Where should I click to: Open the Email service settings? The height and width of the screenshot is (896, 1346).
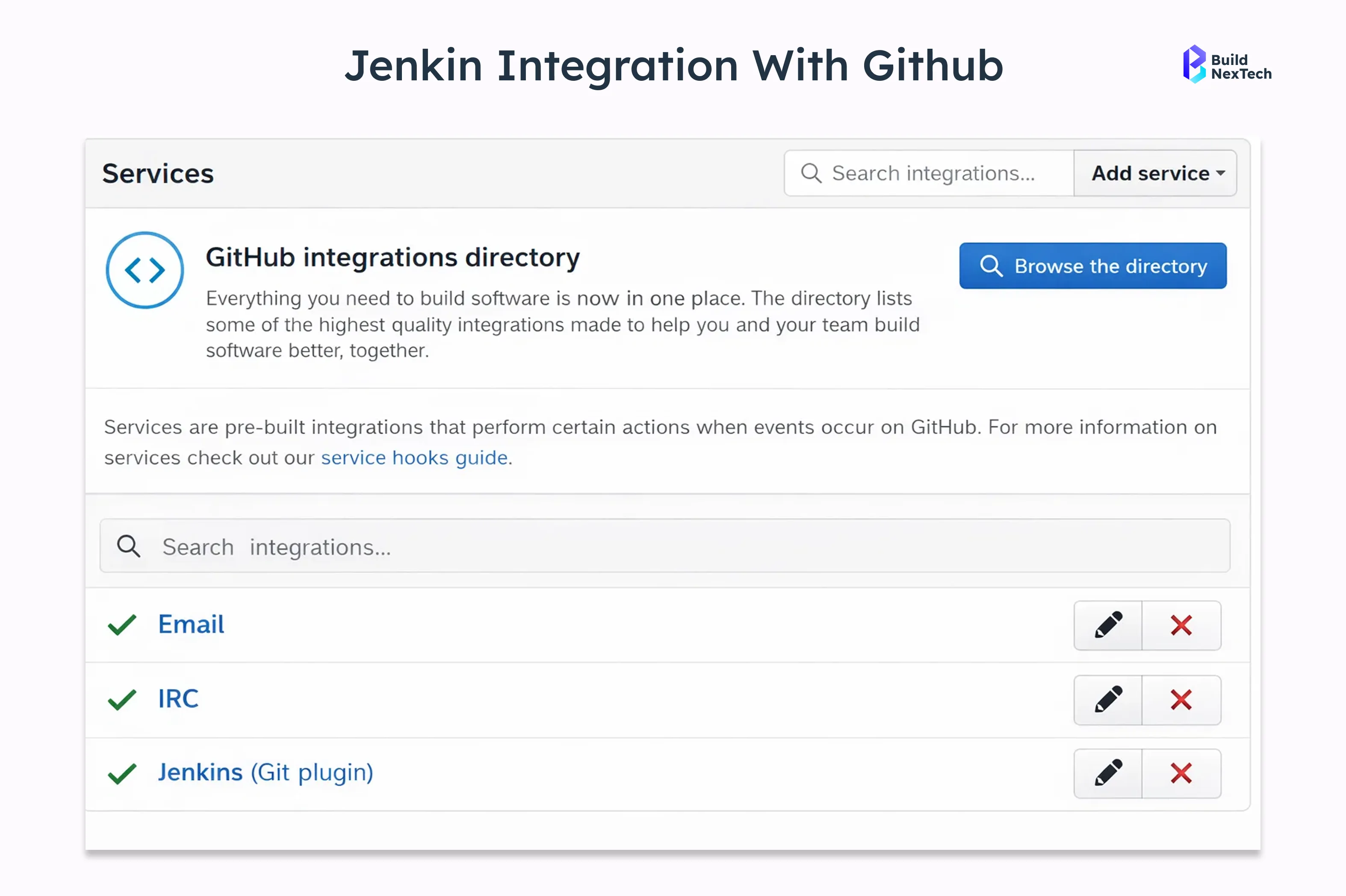tap(191, 624)
